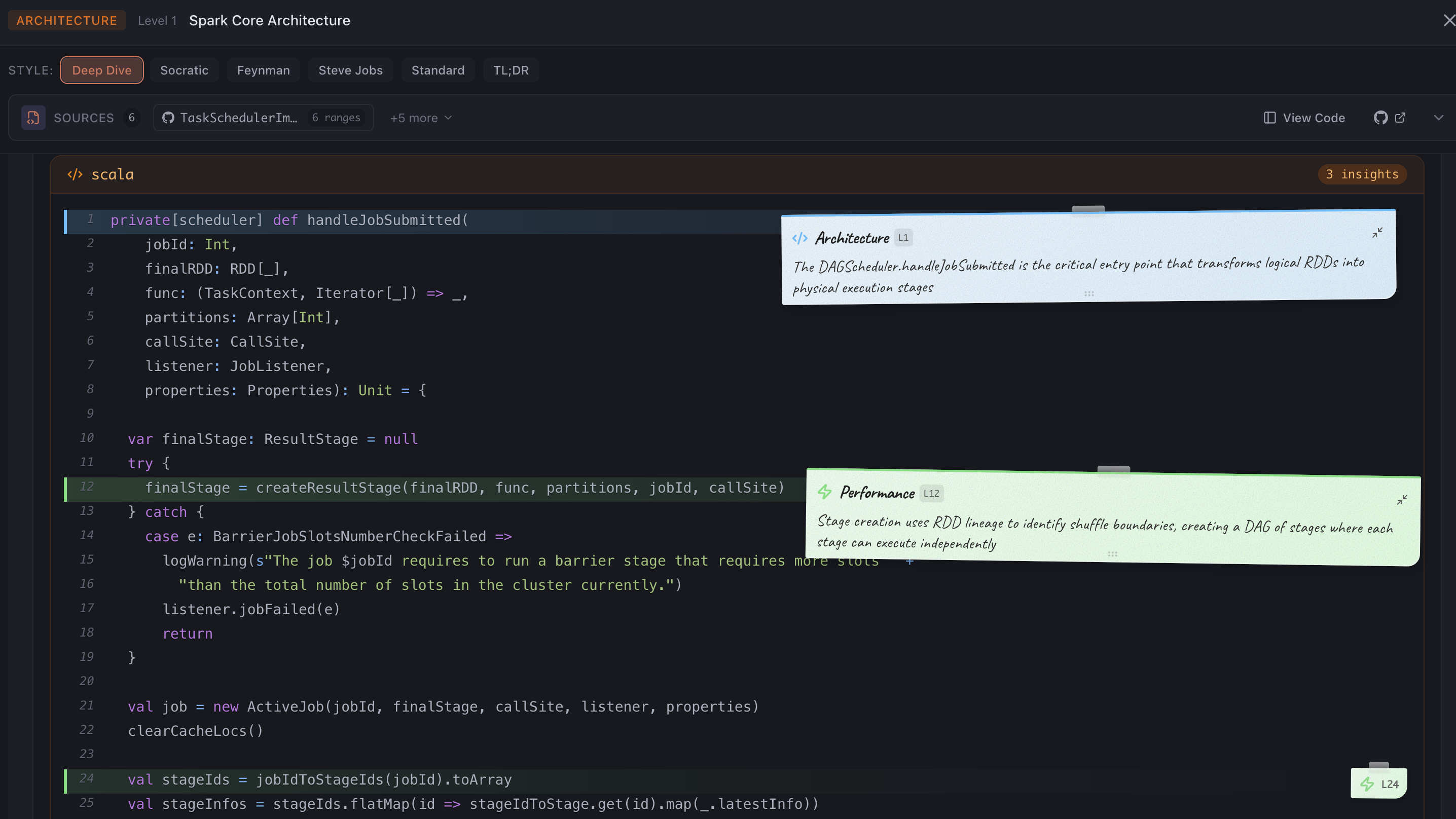Screen dimensions: 1456x819
Task: Switch to TL;DR style
Action: point(511,70)
